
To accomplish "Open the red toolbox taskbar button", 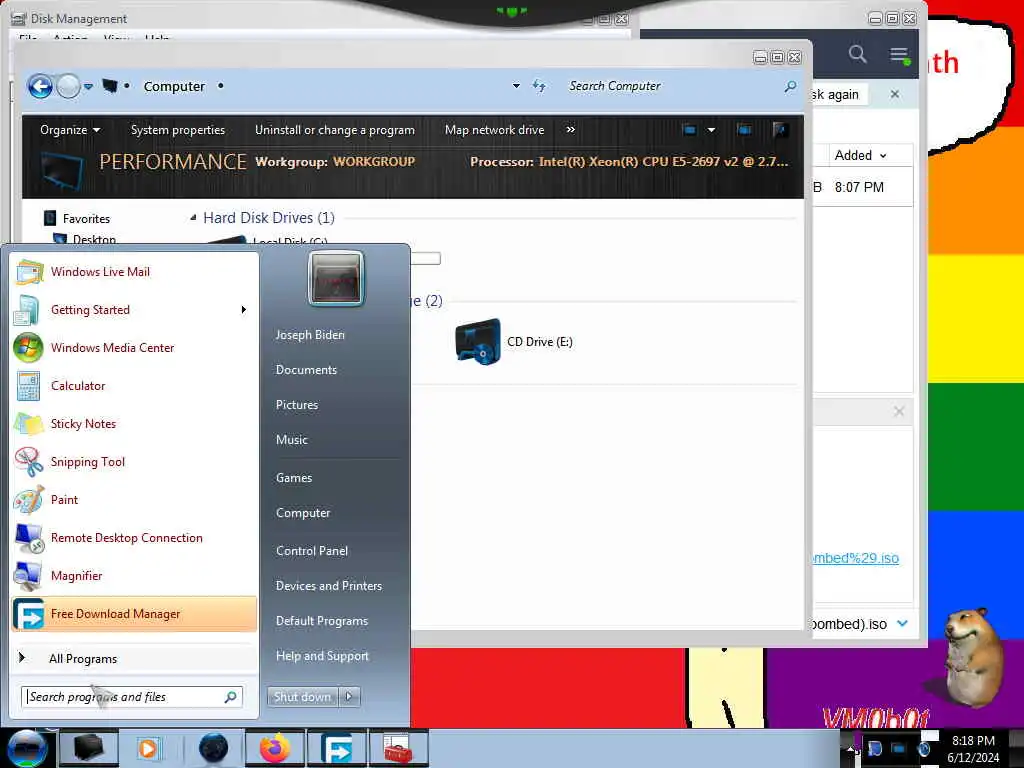I will 398,748.
